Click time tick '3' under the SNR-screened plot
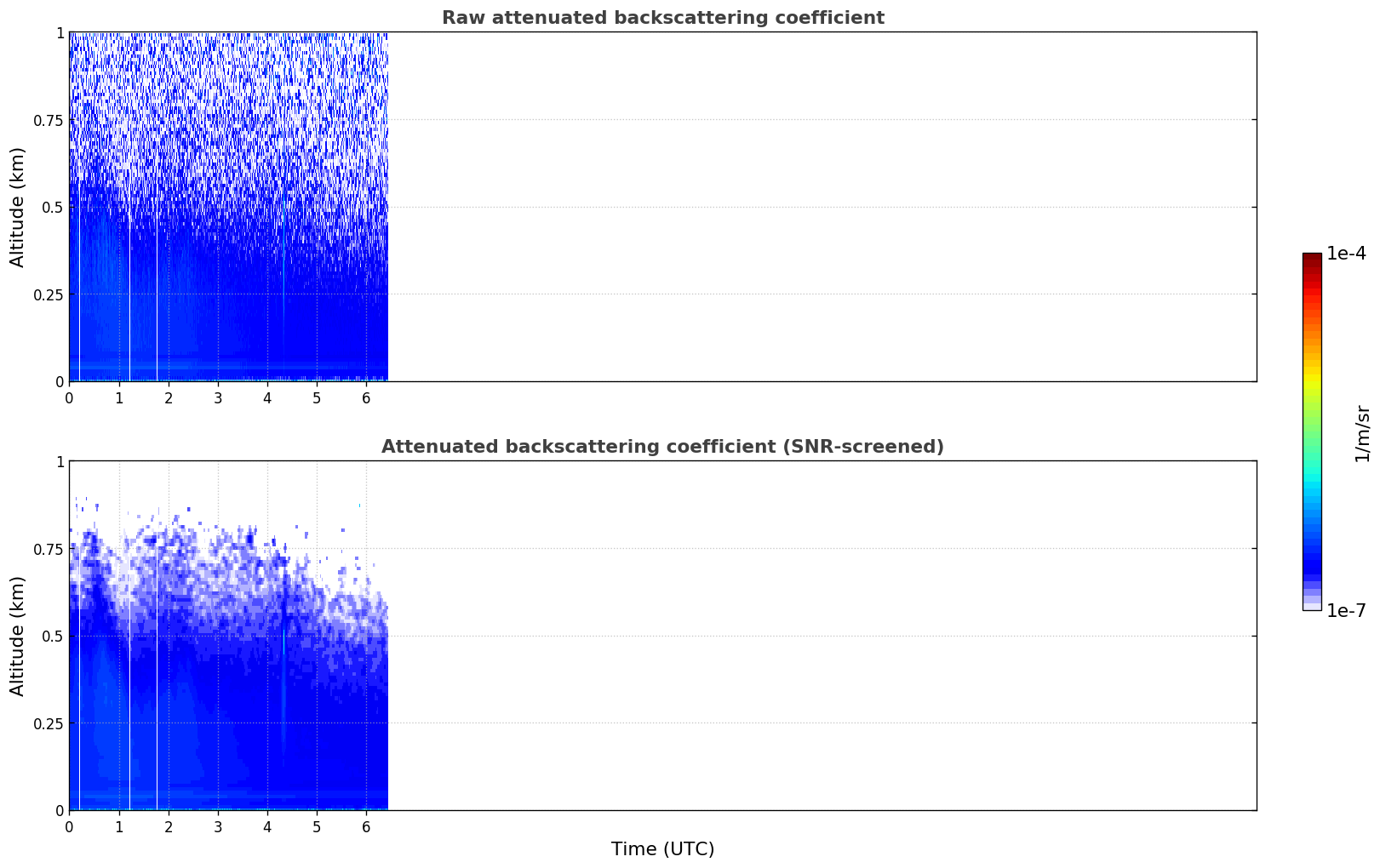The height and width of the screenshot is (868, 1380). click(218, 826)
